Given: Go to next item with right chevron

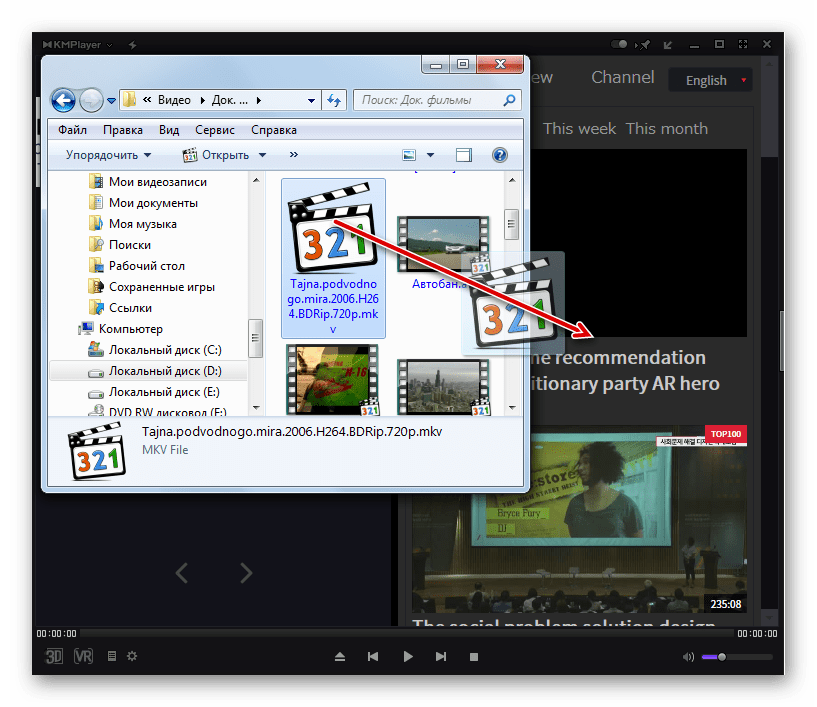Looking at the screenshot, I should tap(246, 573).
